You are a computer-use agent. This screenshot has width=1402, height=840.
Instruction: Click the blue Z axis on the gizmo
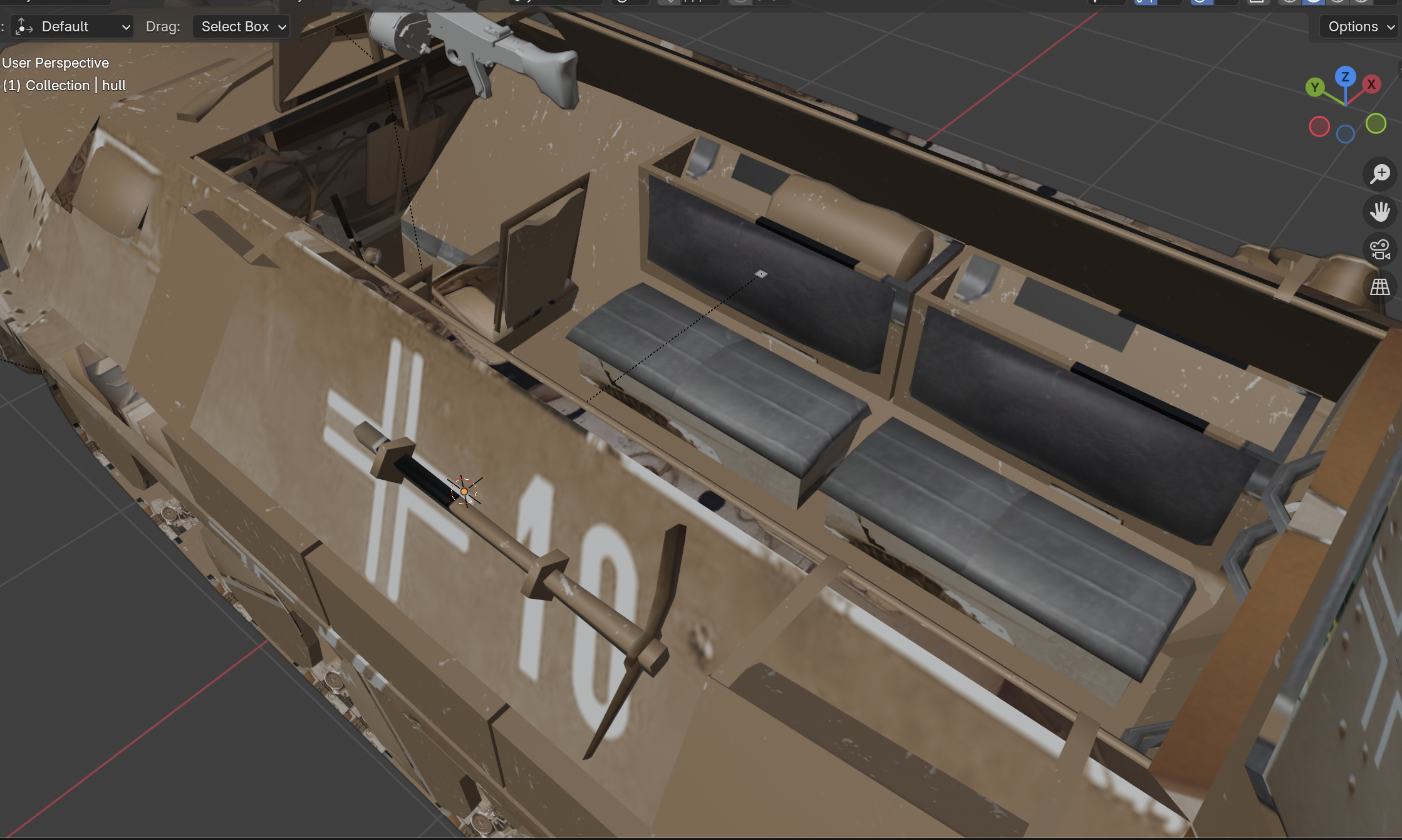[x=1345, y=76]
